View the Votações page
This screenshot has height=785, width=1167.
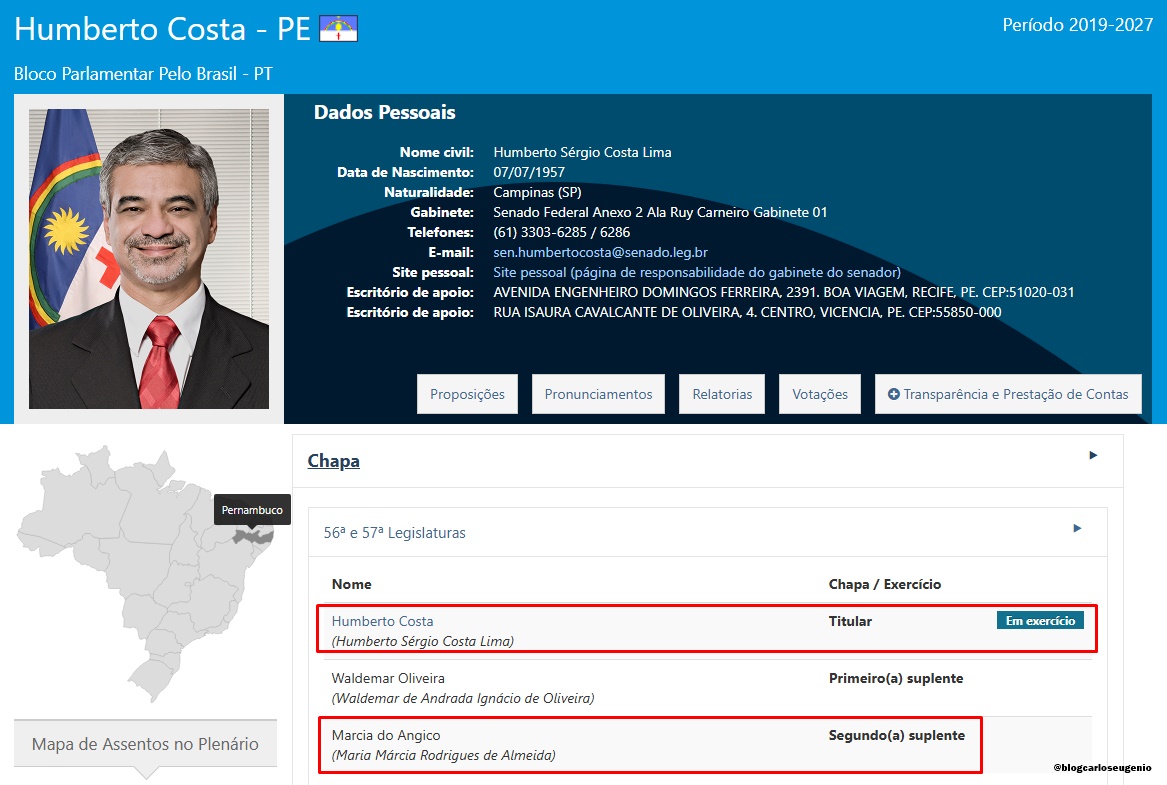click(x=819, y=394)
